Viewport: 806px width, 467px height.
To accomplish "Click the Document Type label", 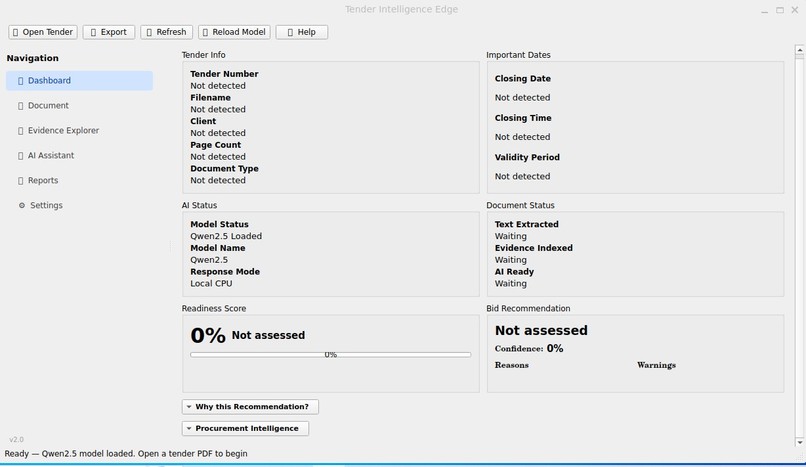I will point(224,169).
